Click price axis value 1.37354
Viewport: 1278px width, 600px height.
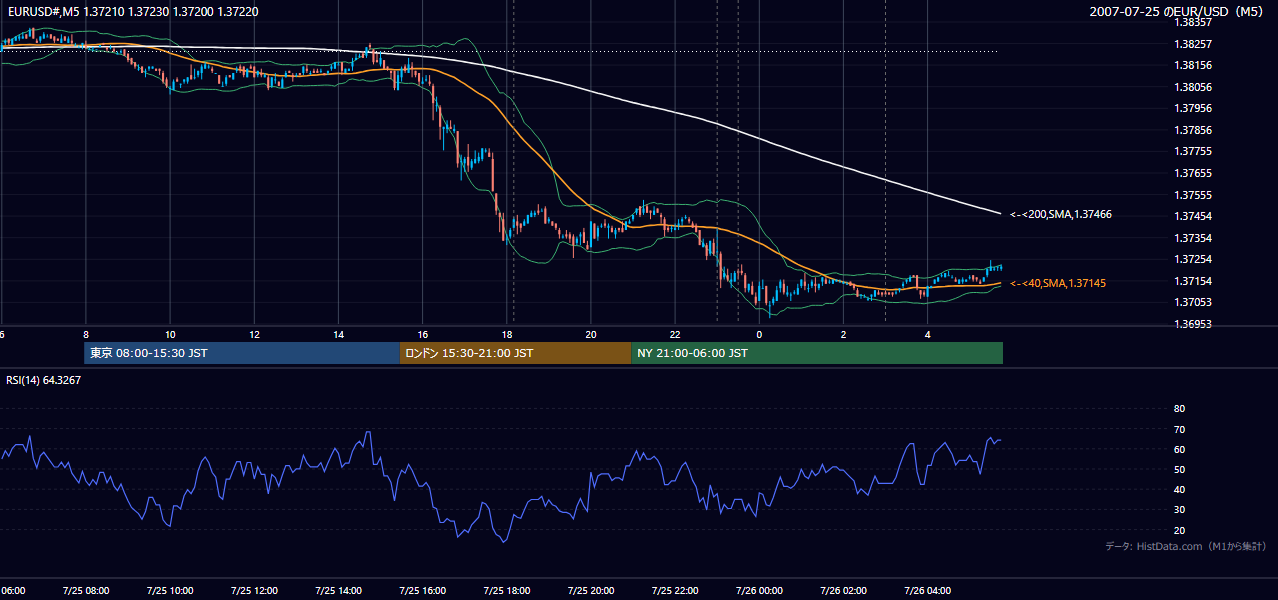tap(1193, 238)
